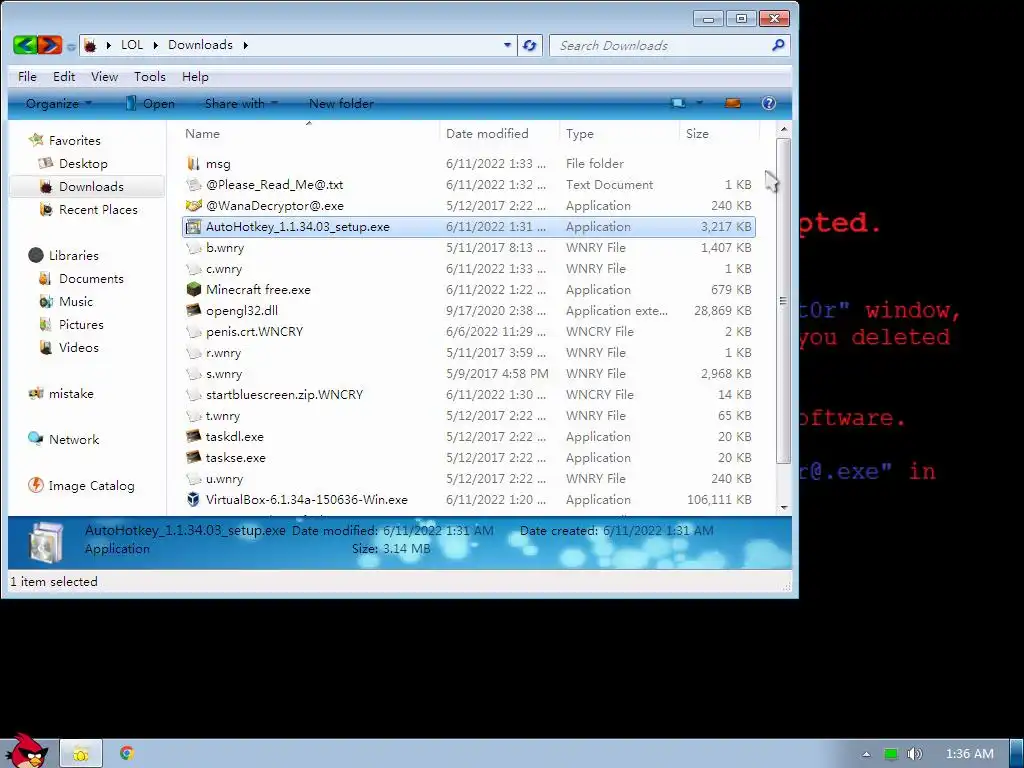Click the search magnifier icon
This screenshot has width=1024, height=768.
(x=778, y=45)
